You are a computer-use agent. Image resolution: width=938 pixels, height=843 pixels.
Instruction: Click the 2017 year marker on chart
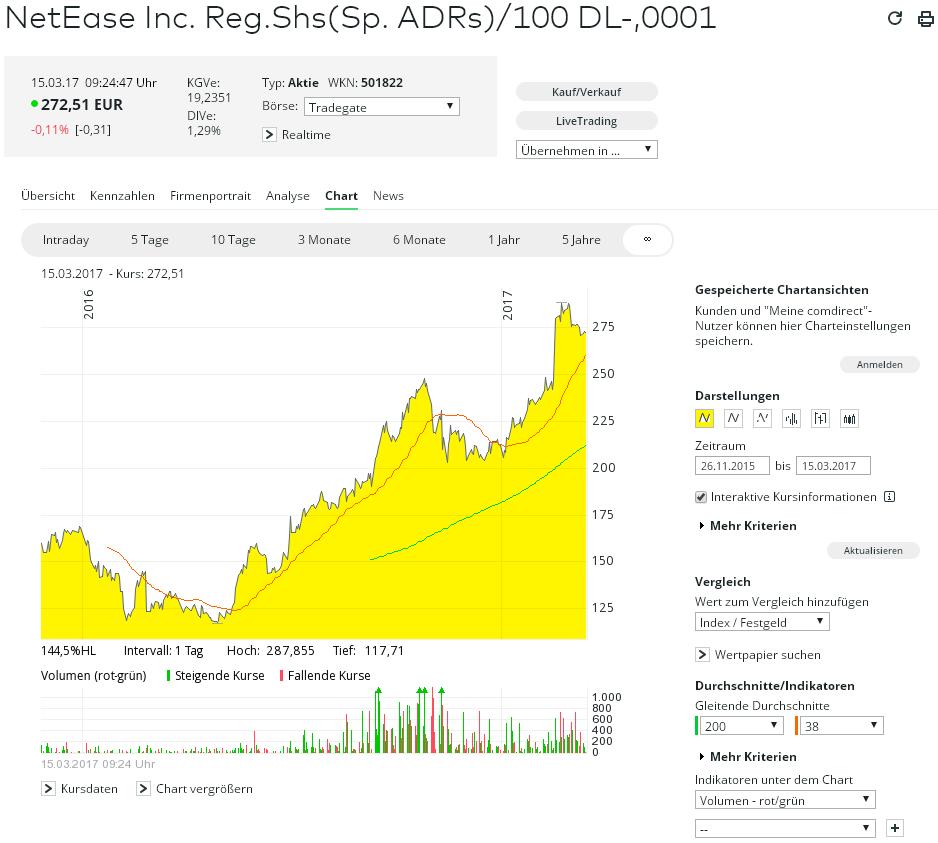click(507, 305)
